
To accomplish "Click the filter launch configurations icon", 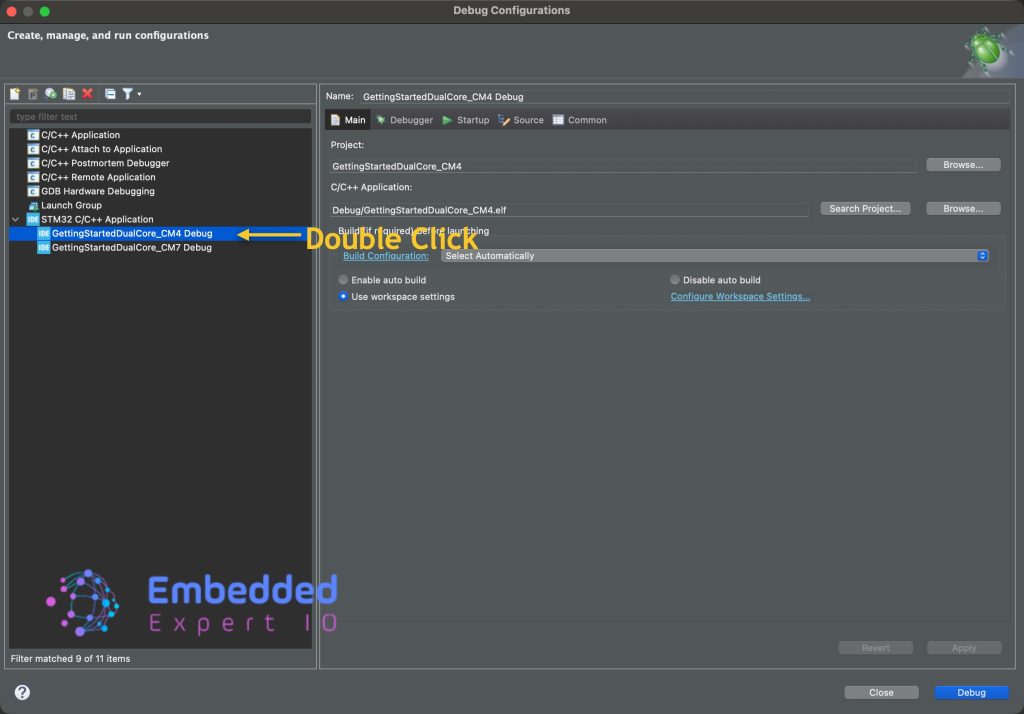I will pyautogui.click(x=127, y=94).
